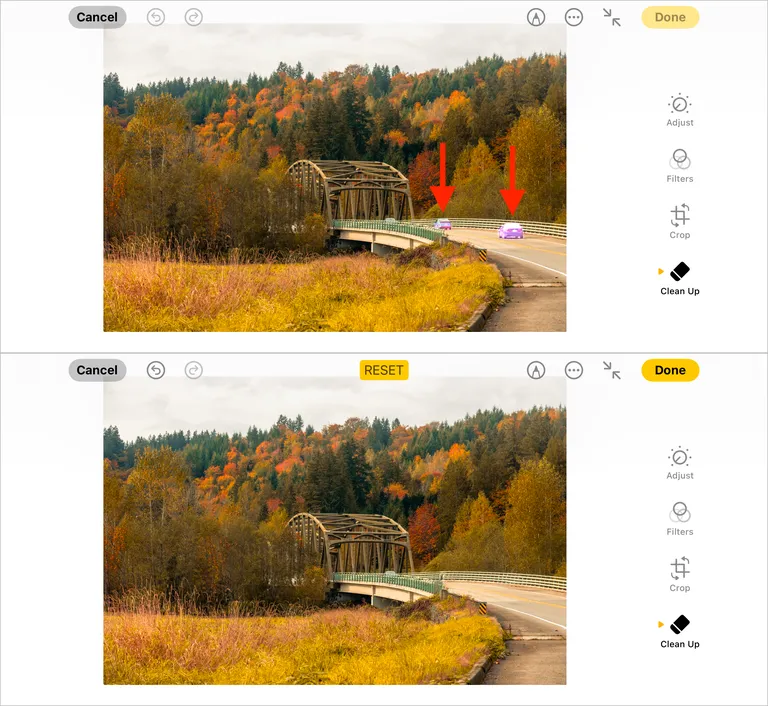Click the collapse arrows icon in the top toolbar

click(x=612, y=18)
